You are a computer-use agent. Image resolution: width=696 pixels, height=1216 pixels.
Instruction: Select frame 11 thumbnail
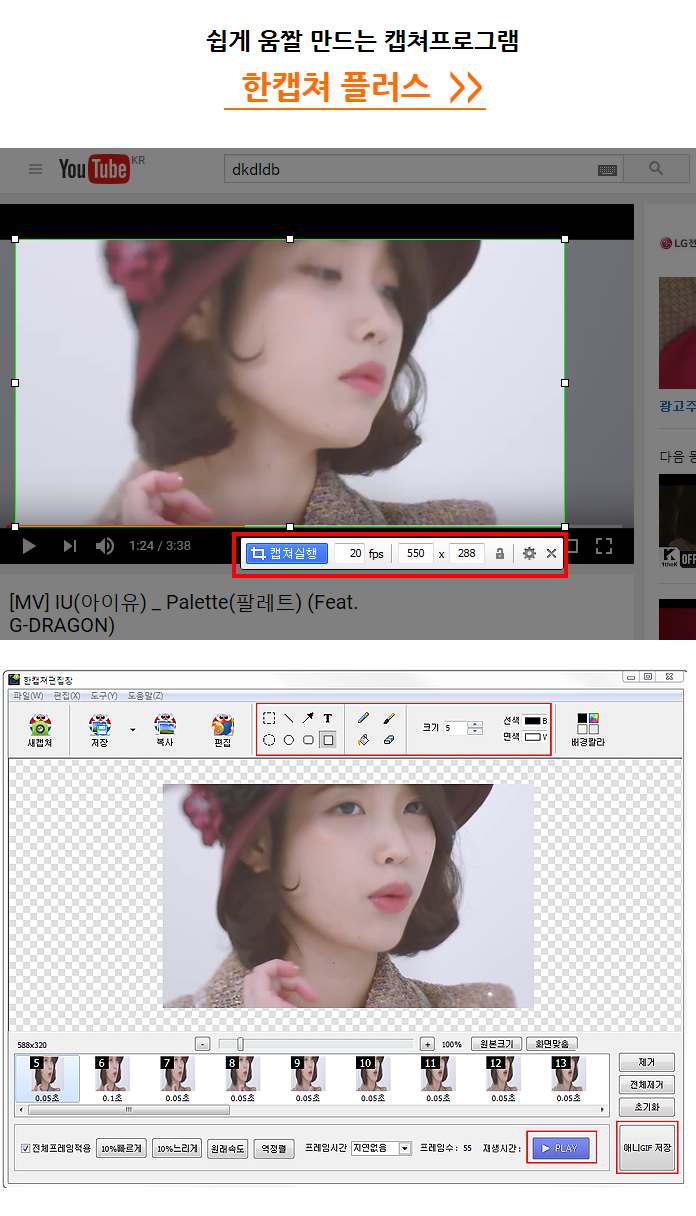click(438, 1079)
